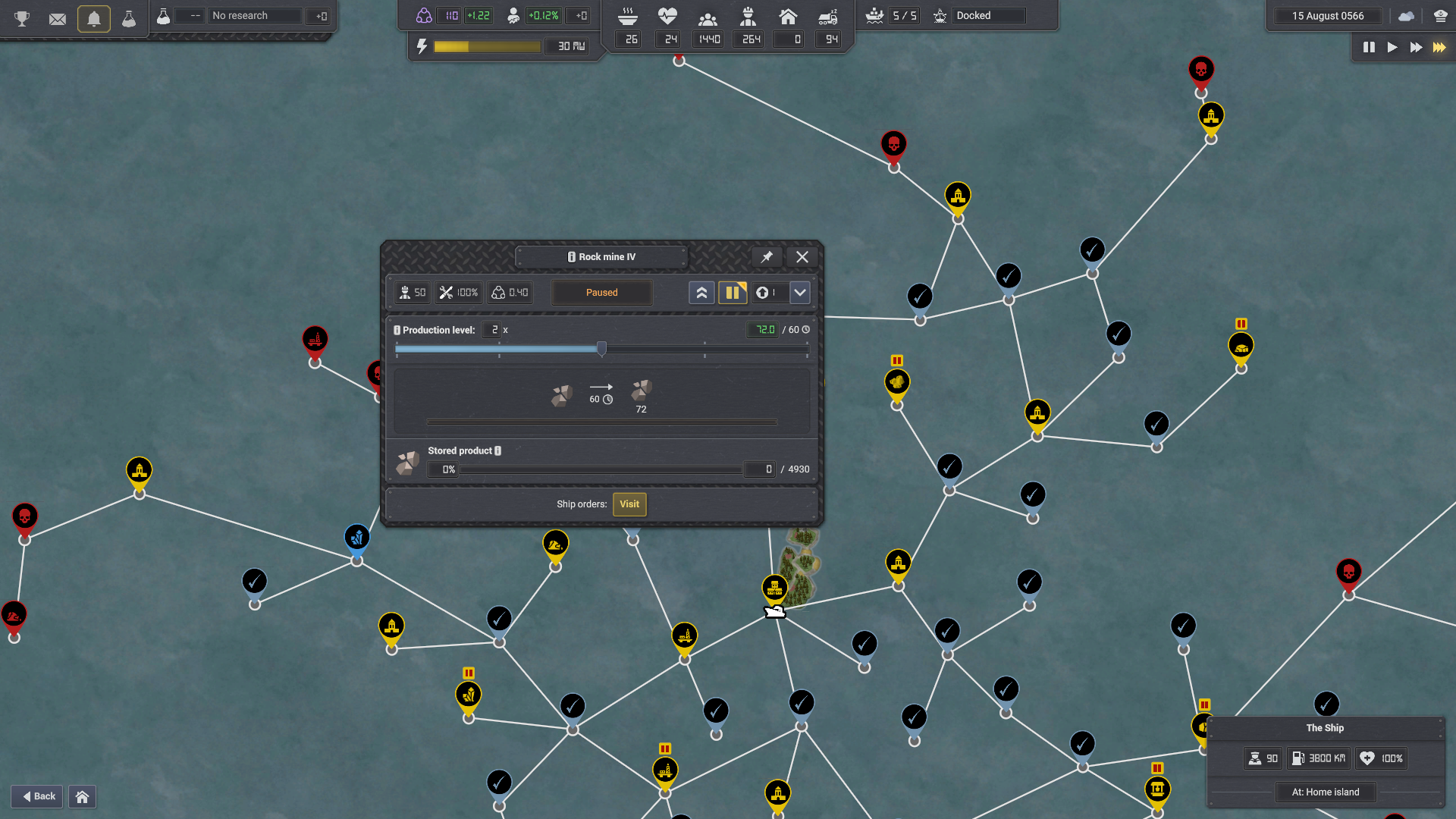Select the red oil rig map marker on left
The width and height of the screenshot is (1456, 819).
click(315, 340)
